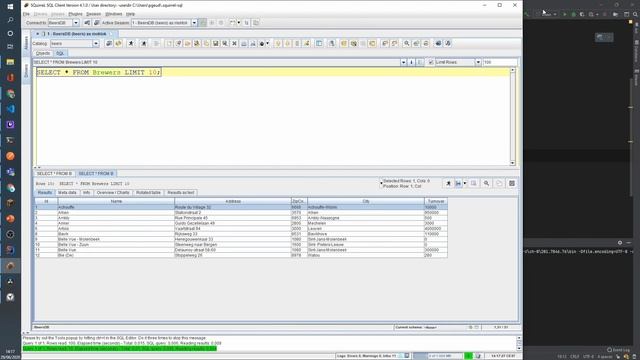Click the SQL editor scrollbar down arrow
The height and width of the screenshot is (360, 640).
click(x=513, y=163)
